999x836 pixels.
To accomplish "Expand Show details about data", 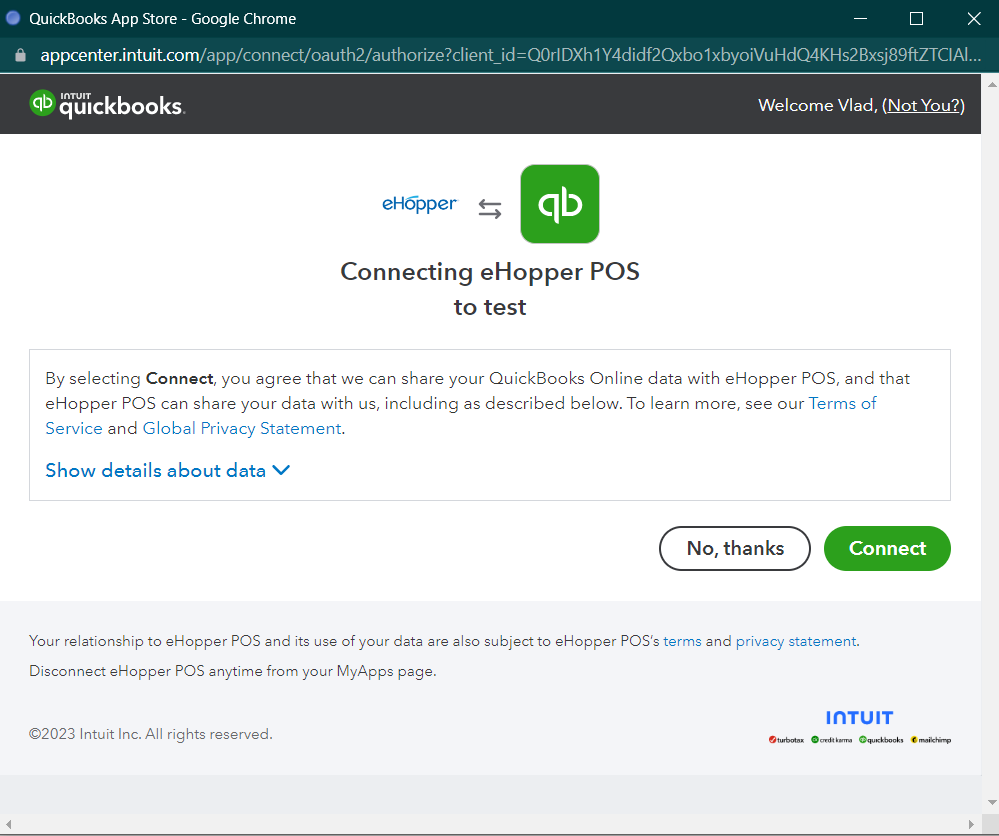I will [x=168, y=470].
